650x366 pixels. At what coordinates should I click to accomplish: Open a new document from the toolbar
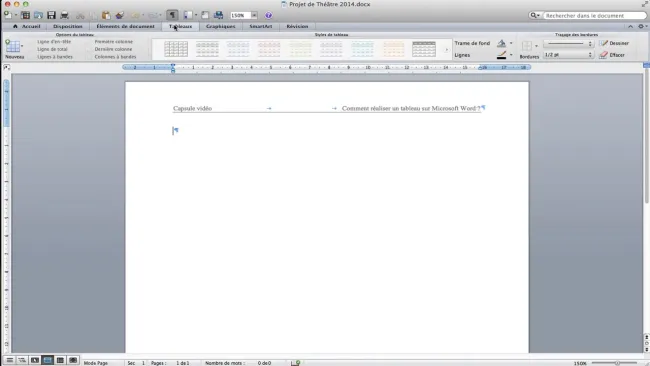pyautogui.click(x=8, y=15)
